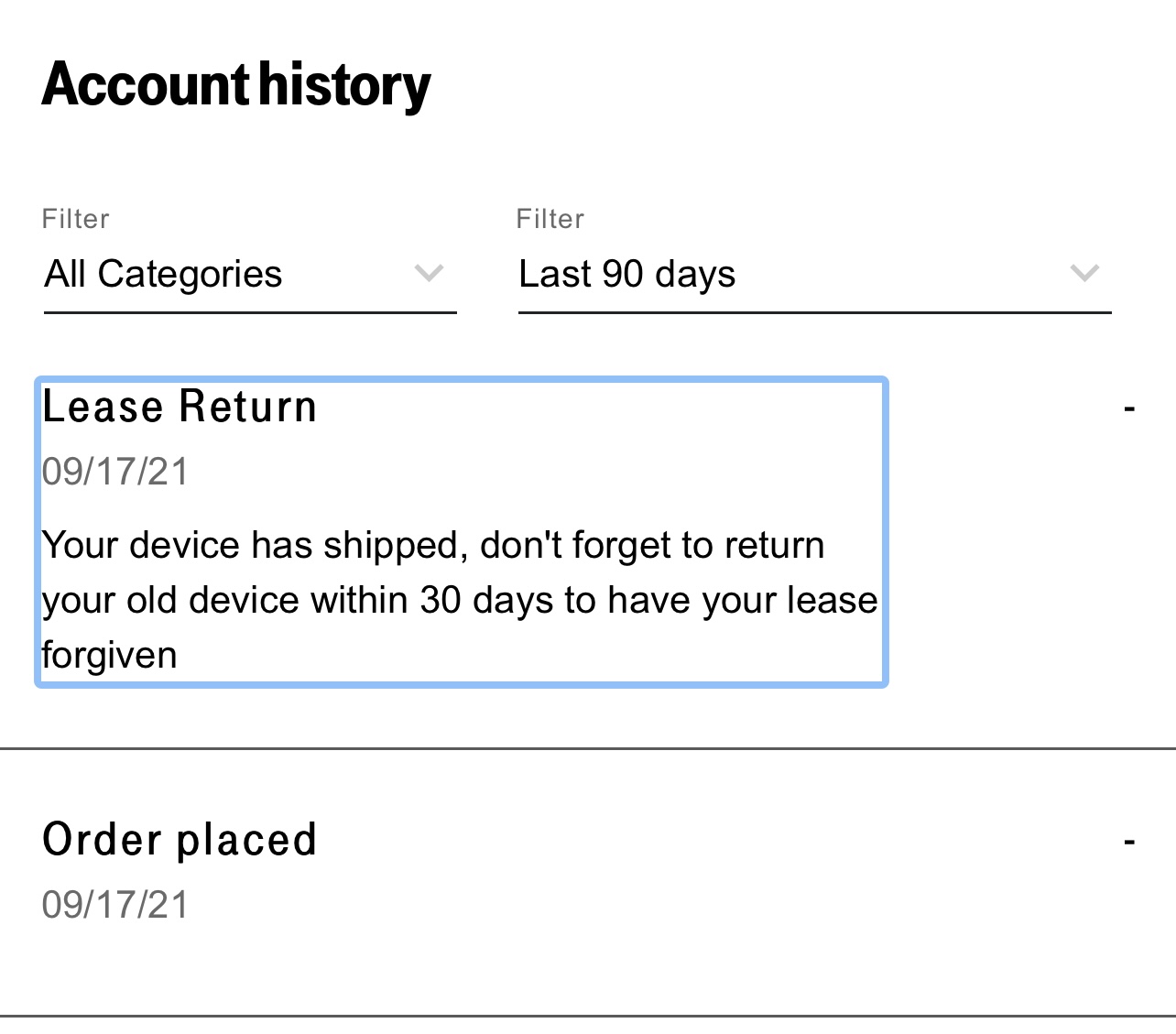Viewport: 1176px width, 1034px height.
Task: Collapse Order placed using its minus icon
Action: tap(1129, 842)
